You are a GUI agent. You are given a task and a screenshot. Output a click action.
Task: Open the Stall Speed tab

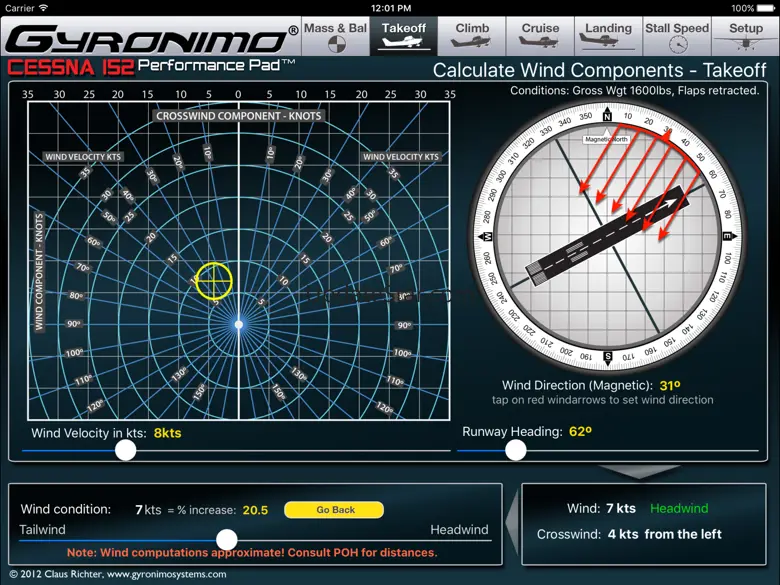(677, 36)
